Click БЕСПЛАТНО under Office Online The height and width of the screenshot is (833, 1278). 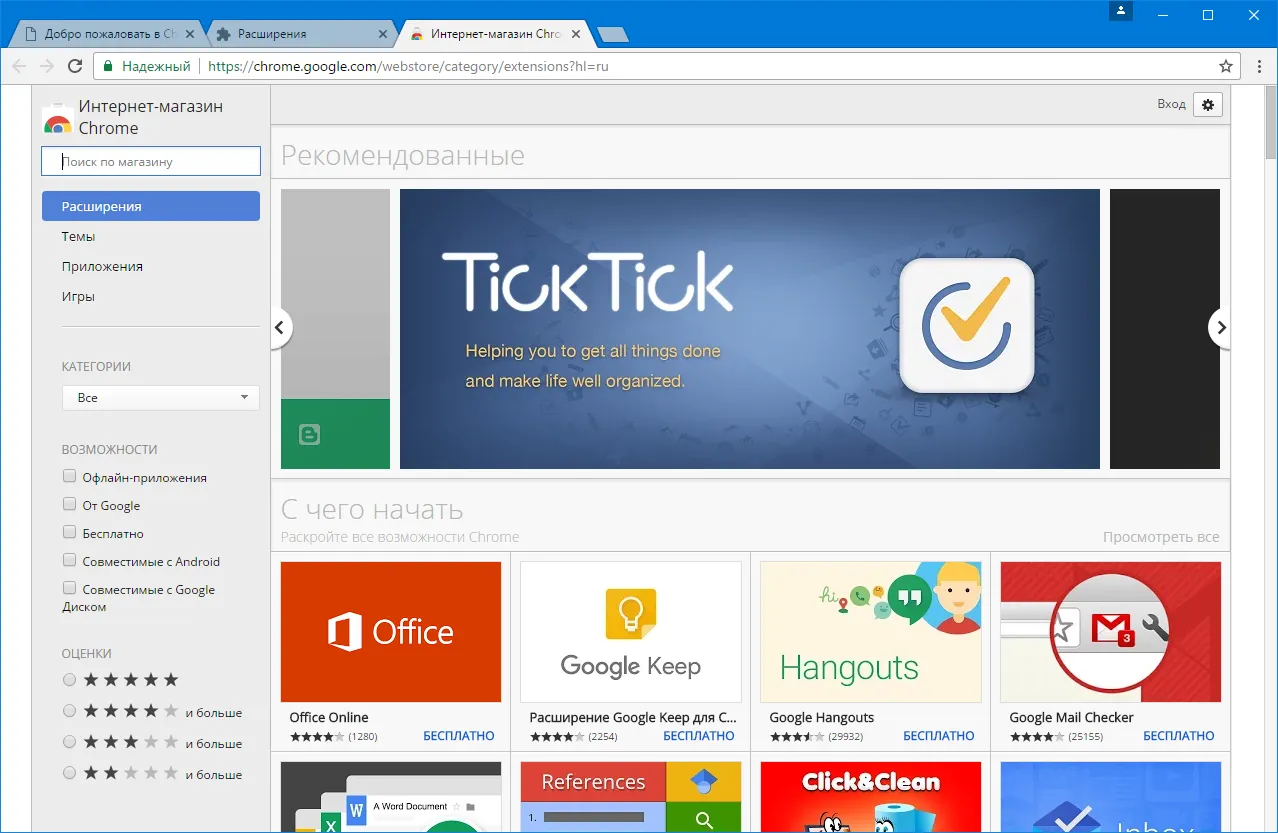click(459, 736)
